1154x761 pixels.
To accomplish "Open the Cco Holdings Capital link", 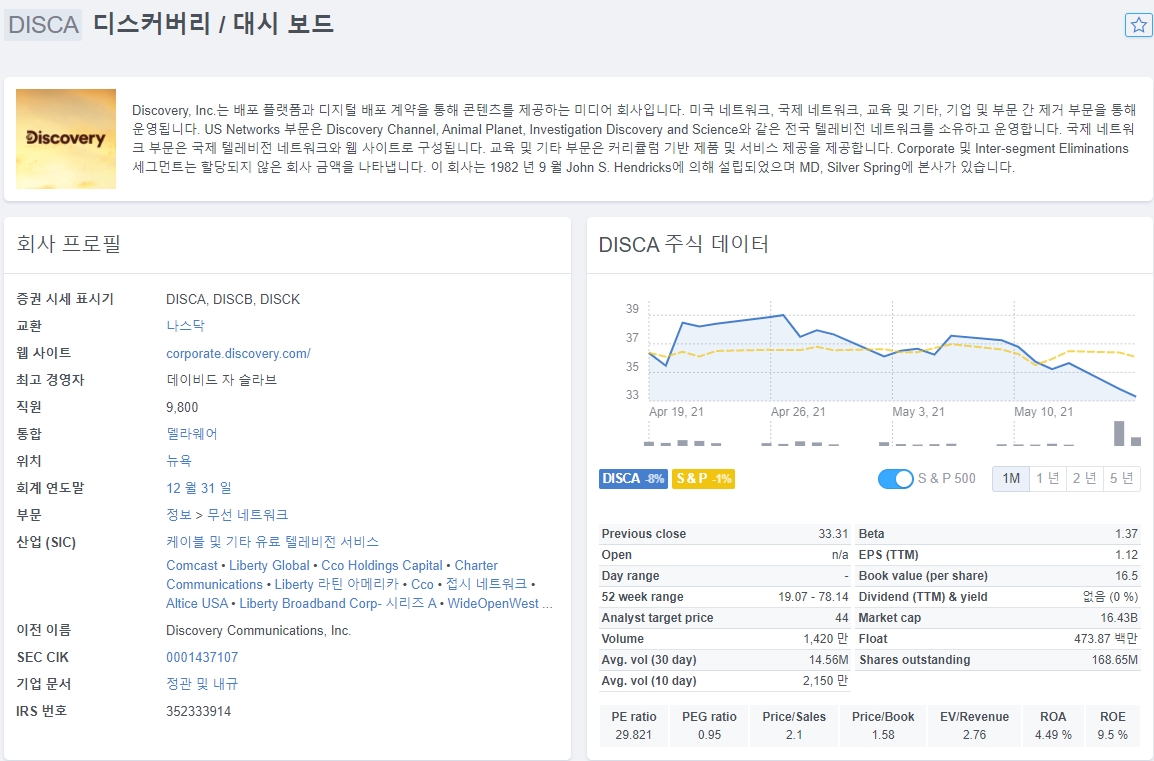I will 382,565.
